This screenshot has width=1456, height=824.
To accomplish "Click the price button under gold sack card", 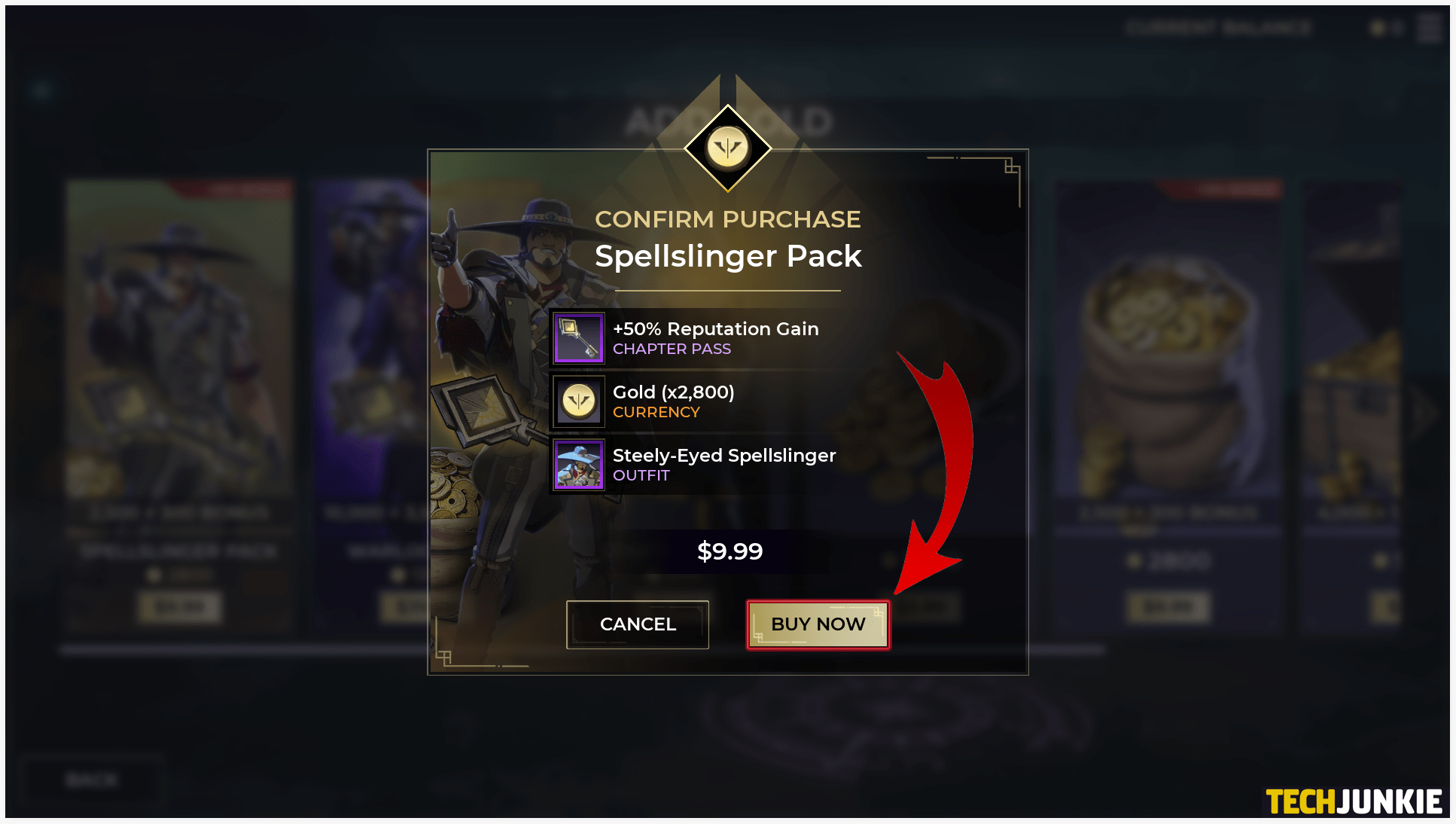I will click(1168, 607).
